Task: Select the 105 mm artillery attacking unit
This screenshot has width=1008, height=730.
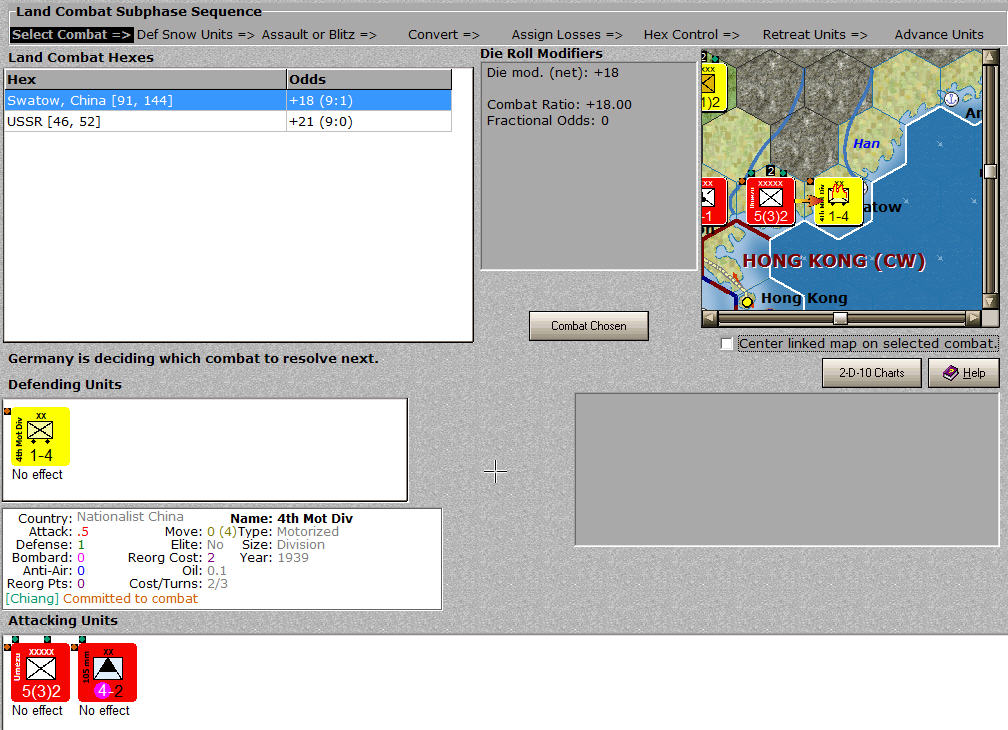Action: (107, 672)
